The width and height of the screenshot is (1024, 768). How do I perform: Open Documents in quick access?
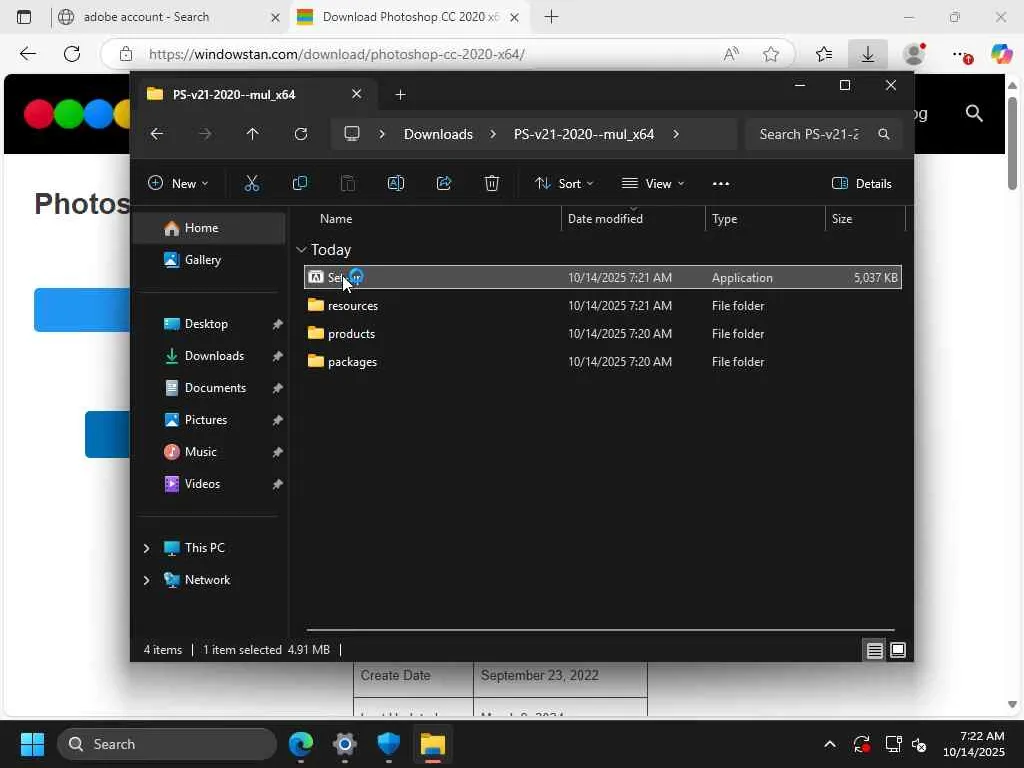tap(210, 388)
